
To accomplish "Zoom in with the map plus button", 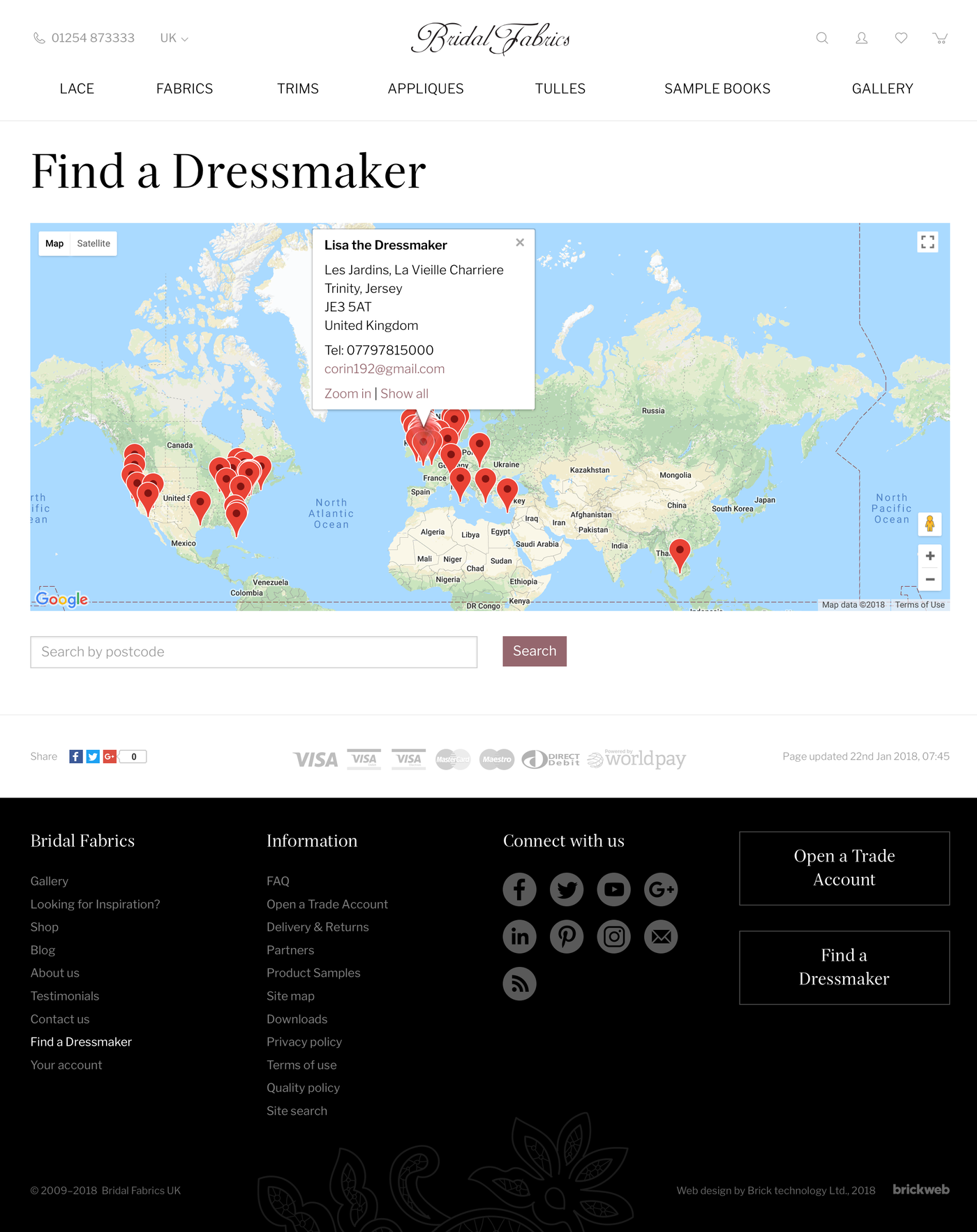I will (x=930, y=556).
